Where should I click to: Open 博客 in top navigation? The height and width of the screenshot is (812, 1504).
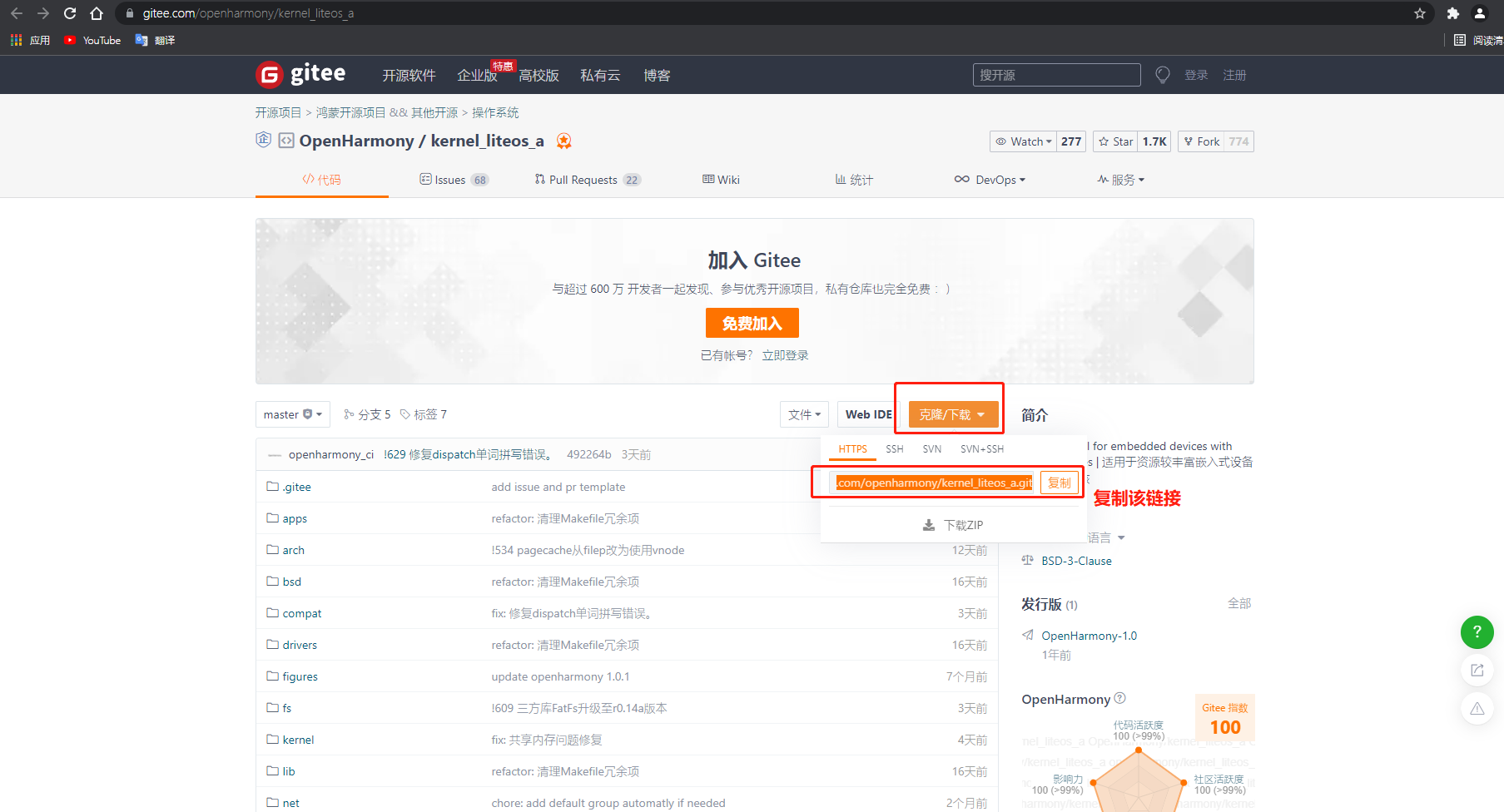[x=657, y=75]
